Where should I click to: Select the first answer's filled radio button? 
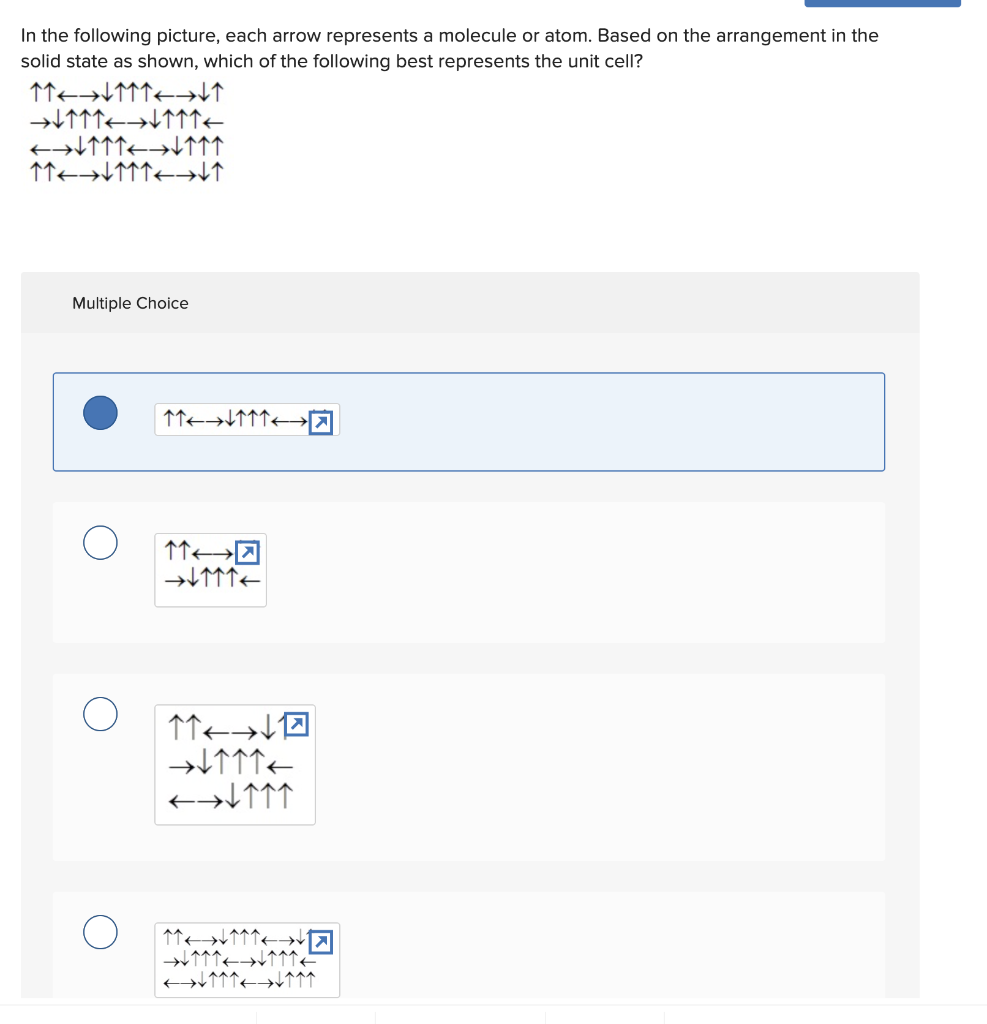pos(101,413)
